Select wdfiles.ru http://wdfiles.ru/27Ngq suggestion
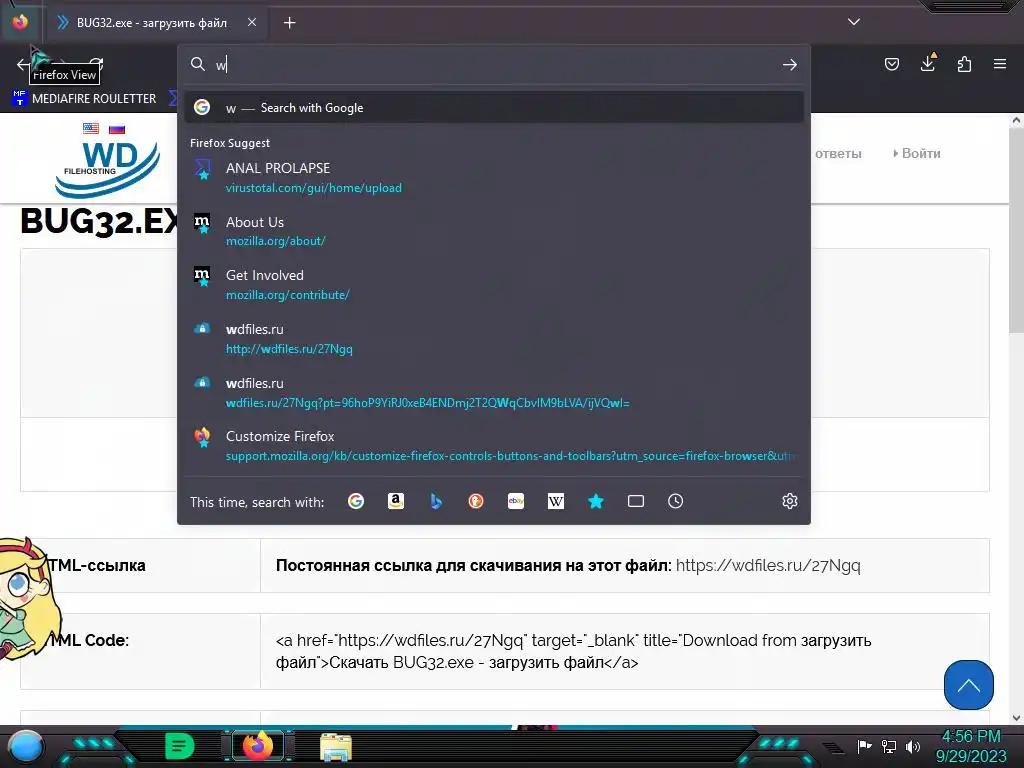Viewport: 1024px width, 768px height. tap(494, 339)
